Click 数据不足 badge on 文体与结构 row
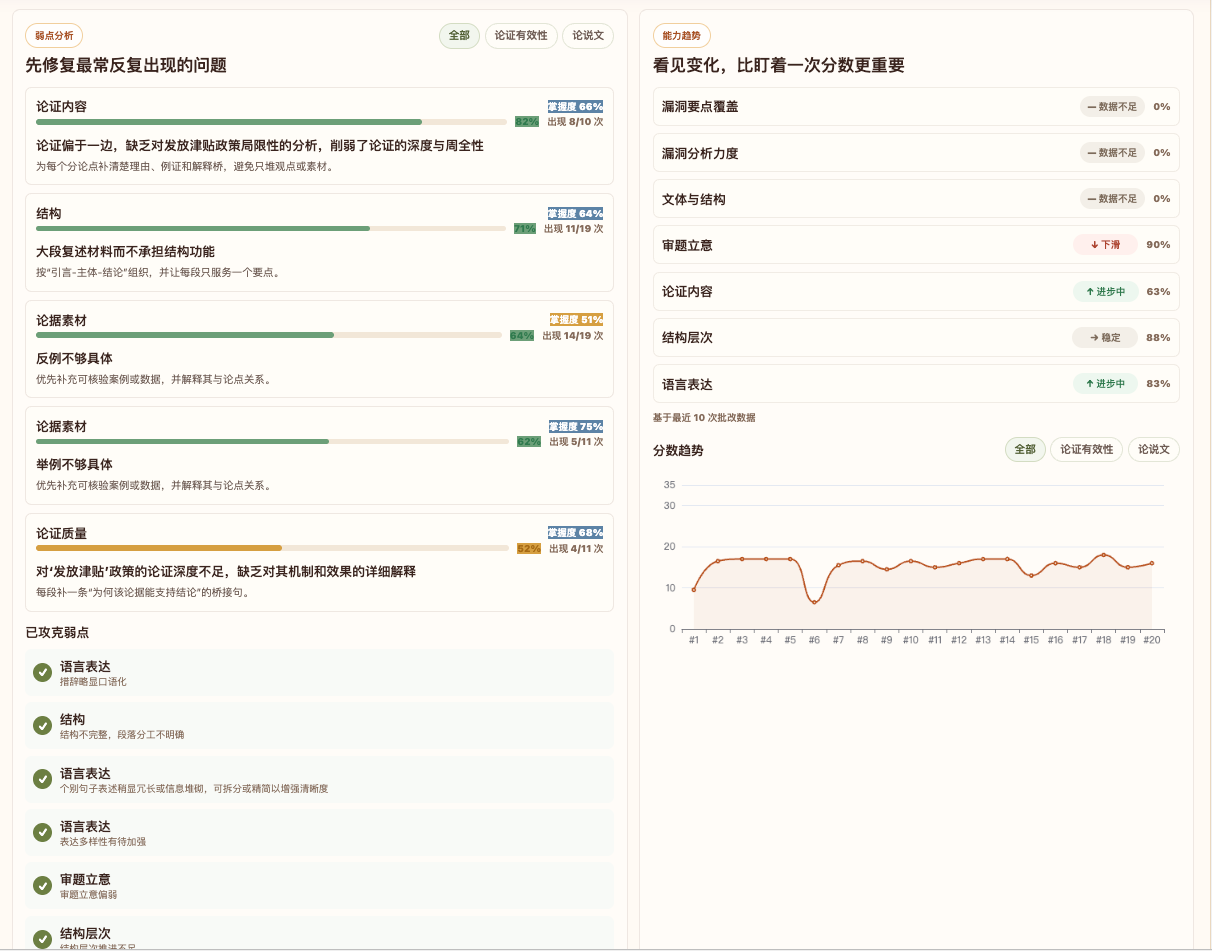This screenshot has width=1212, height=951. tap(1112, 199)
